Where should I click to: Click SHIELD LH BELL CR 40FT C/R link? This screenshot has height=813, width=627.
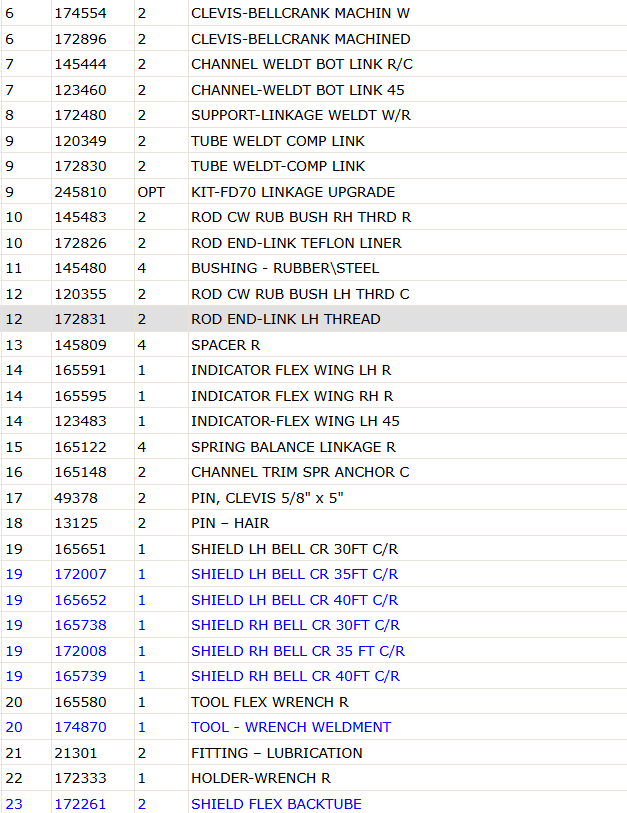[294, 600]
